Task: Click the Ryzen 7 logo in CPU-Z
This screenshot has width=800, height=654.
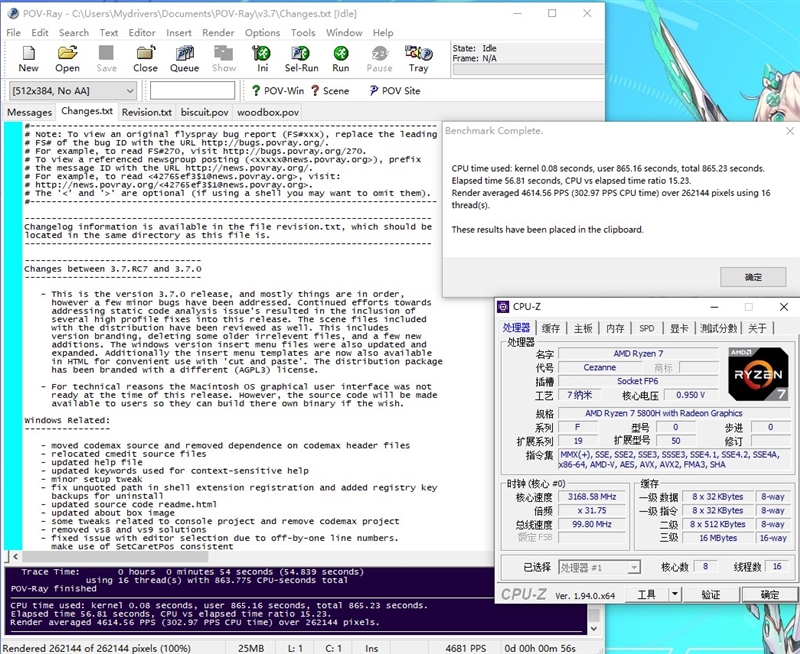Action: click(758, 373)
